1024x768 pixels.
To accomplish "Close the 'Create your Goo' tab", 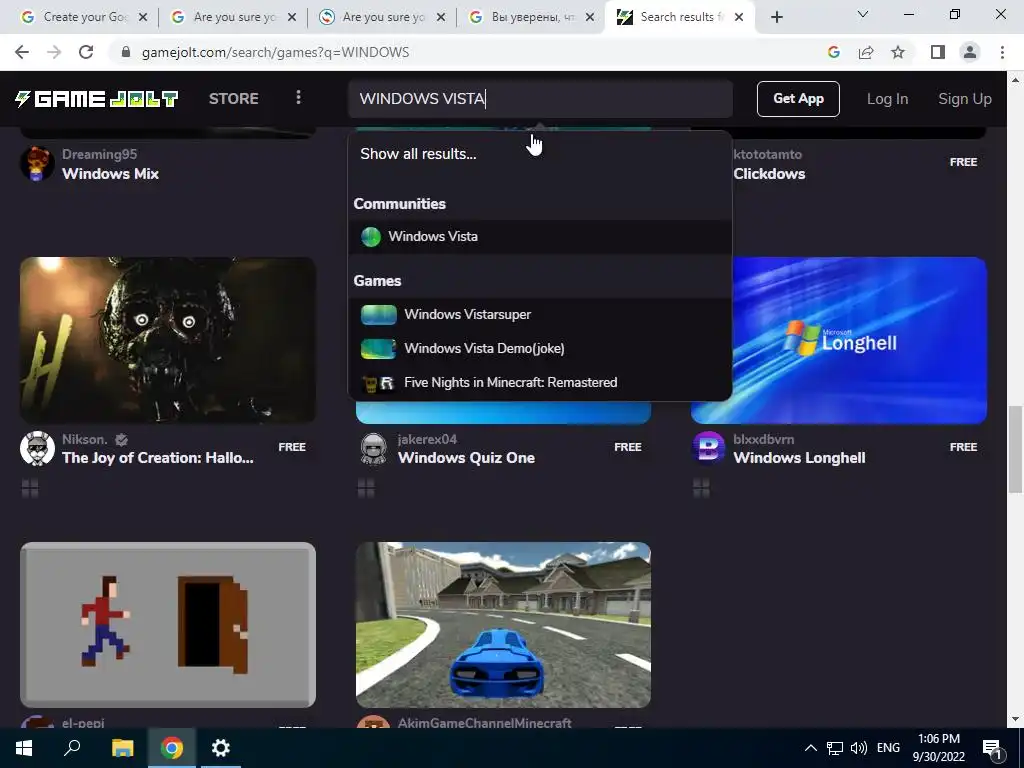I will click(143, 17).
